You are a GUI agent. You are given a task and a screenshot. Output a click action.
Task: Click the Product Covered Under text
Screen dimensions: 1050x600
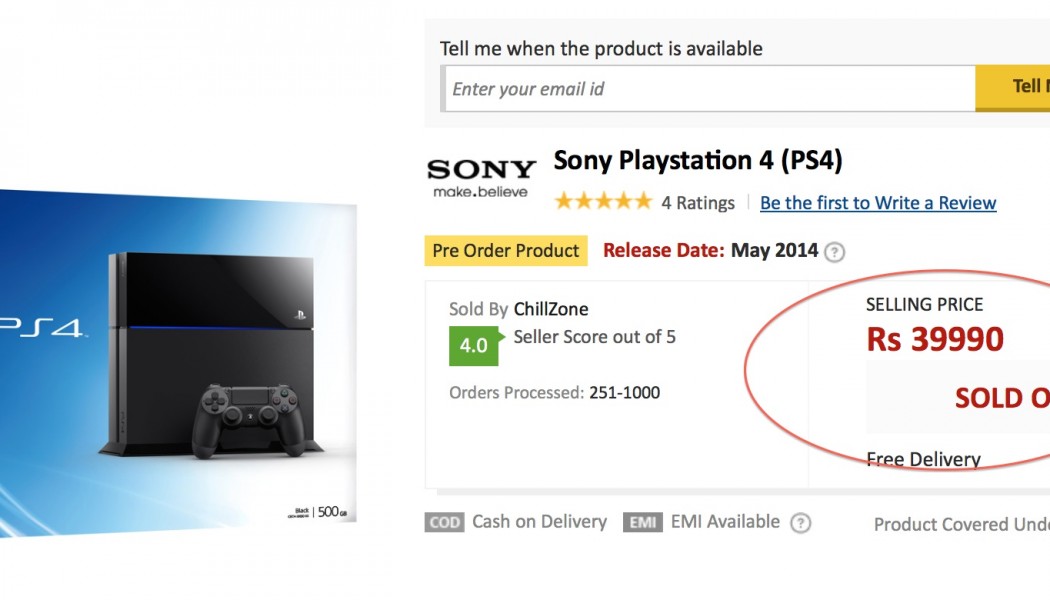pos(961,524)
